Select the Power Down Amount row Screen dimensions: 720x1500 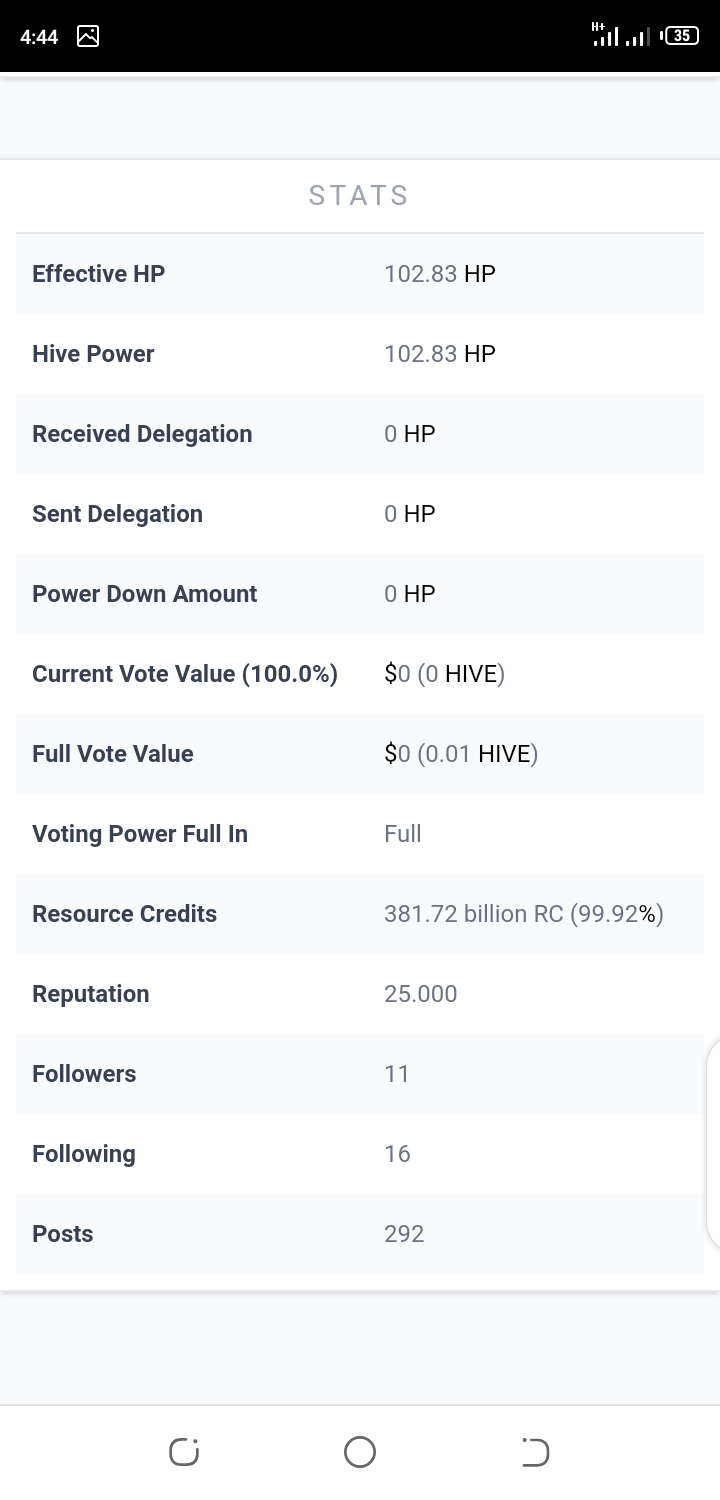[x=360, y=594]
